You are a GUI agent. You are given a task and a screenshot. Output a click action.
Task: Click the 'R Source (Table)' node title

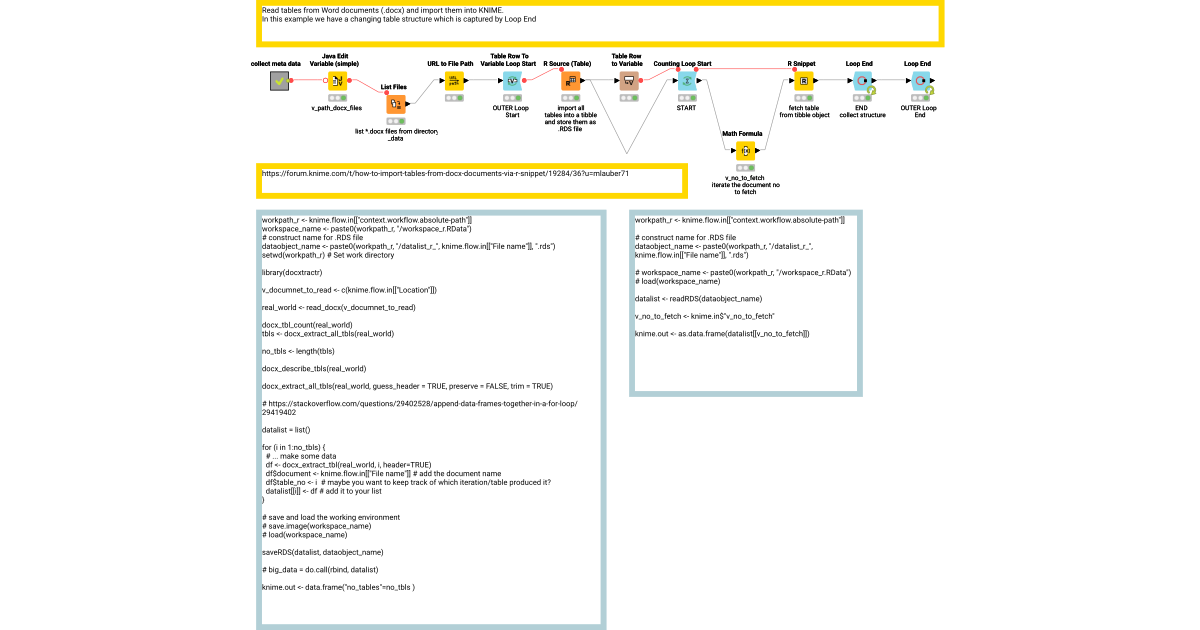coord(568,63)
